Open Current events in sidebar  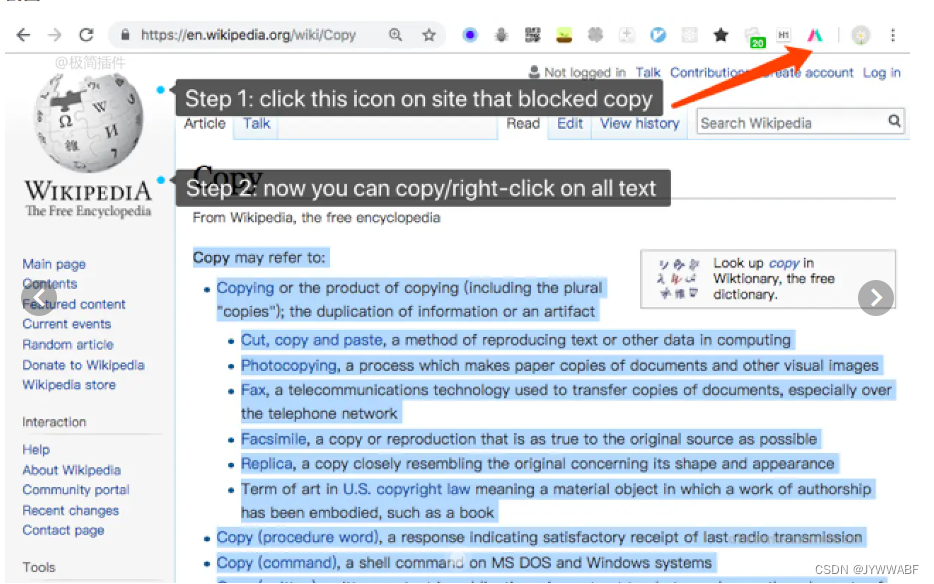click(x=67, y=324)
